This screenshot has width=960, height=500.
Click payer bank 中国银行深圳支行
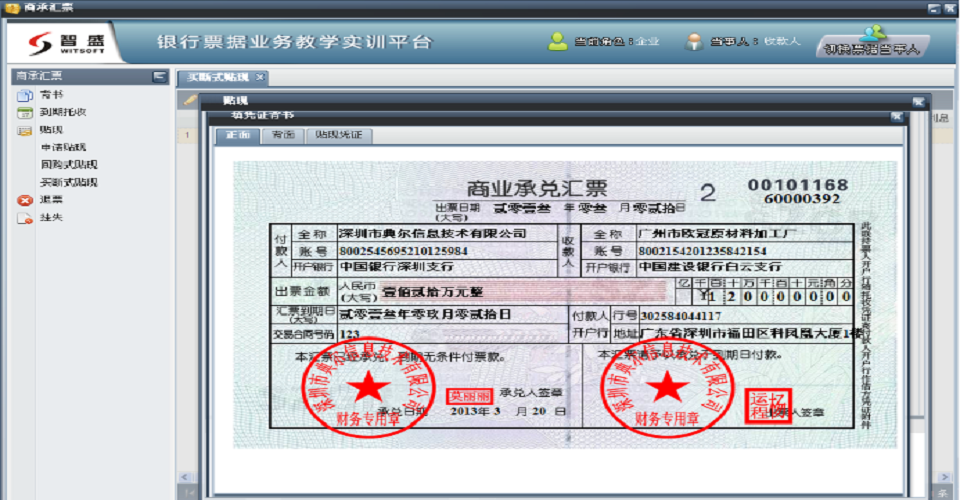click(397, 267)
